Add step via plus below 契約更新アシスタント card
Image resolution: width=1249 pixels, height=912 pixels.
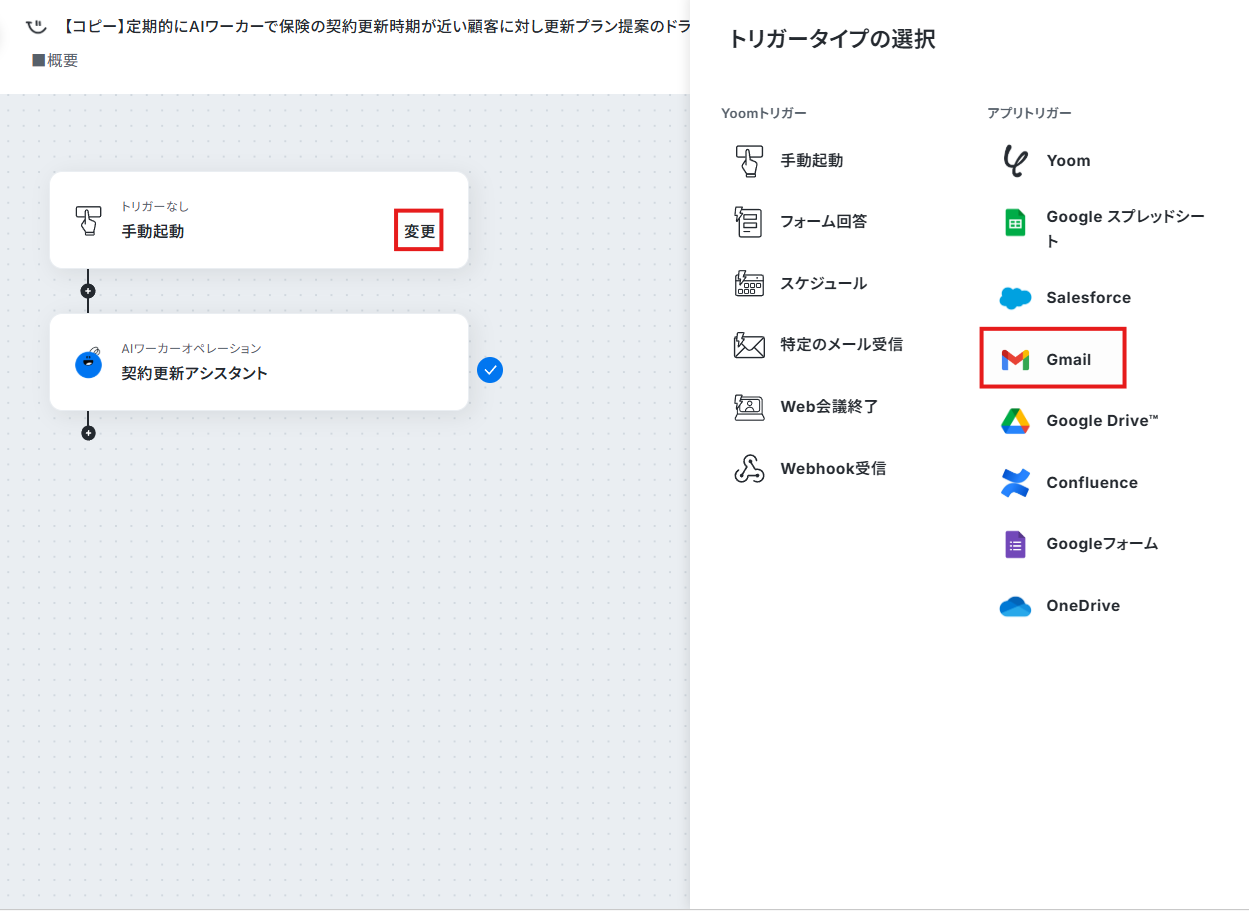88,433
